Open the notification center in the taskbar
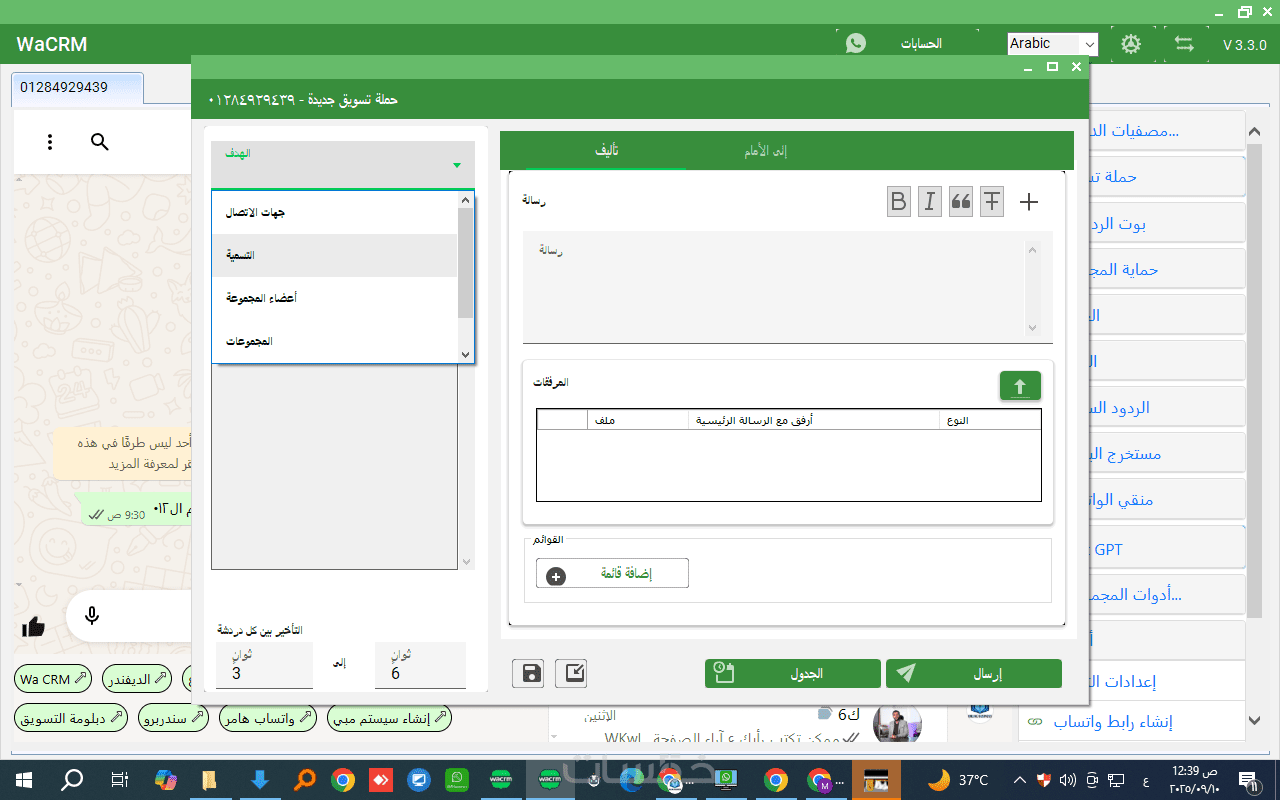This screenshot has width=1280, height=800. pos(1248,780)
